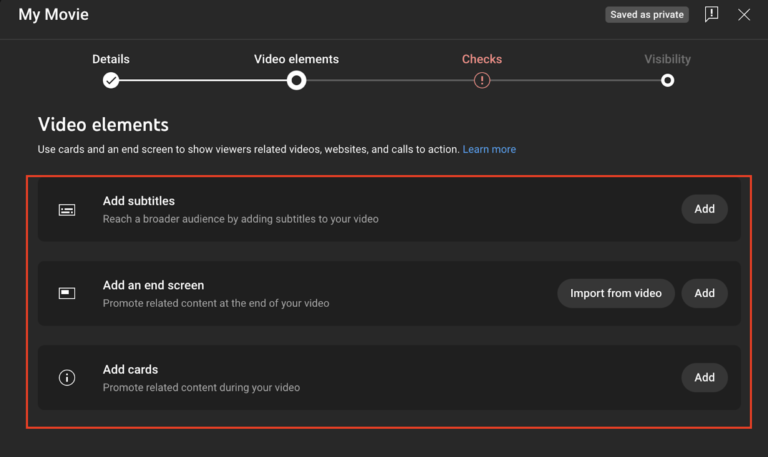Click the Saved as private badge
This screenshot has height=457, width=768.
(x=647, y=15)
